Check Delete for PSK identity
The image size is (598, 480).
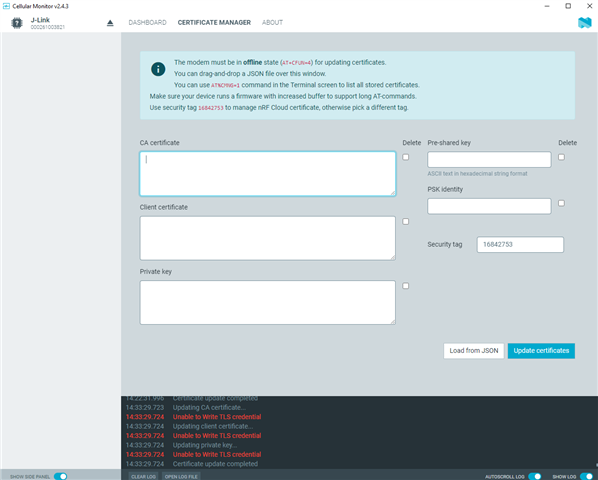coord(561,203)
